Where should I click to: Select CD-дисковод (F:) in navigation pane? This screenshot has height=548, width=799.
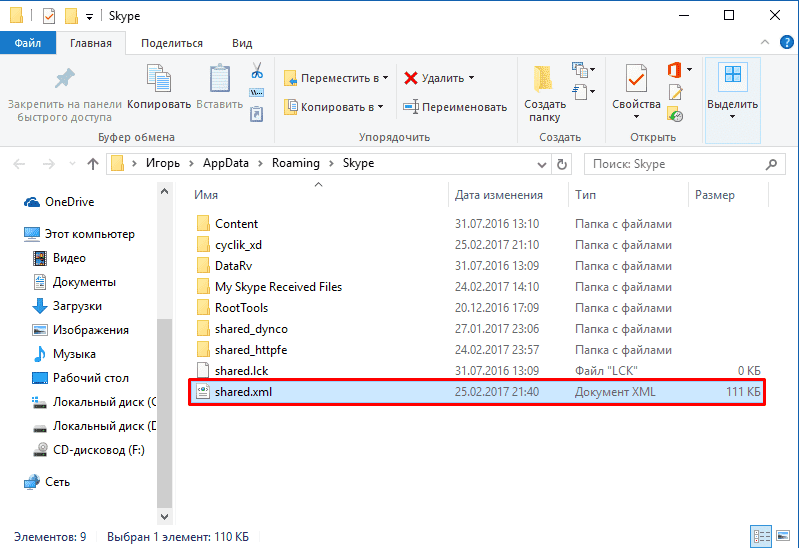(x=89, y=450)
